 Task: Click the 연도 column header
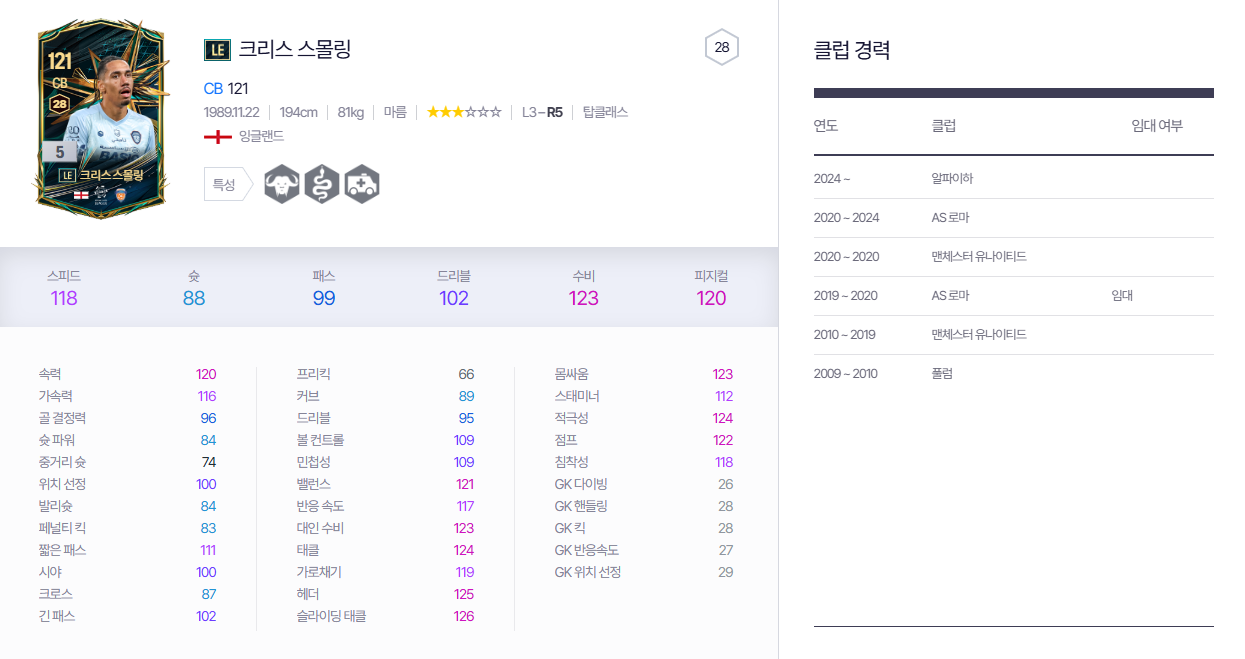[826, 126]
